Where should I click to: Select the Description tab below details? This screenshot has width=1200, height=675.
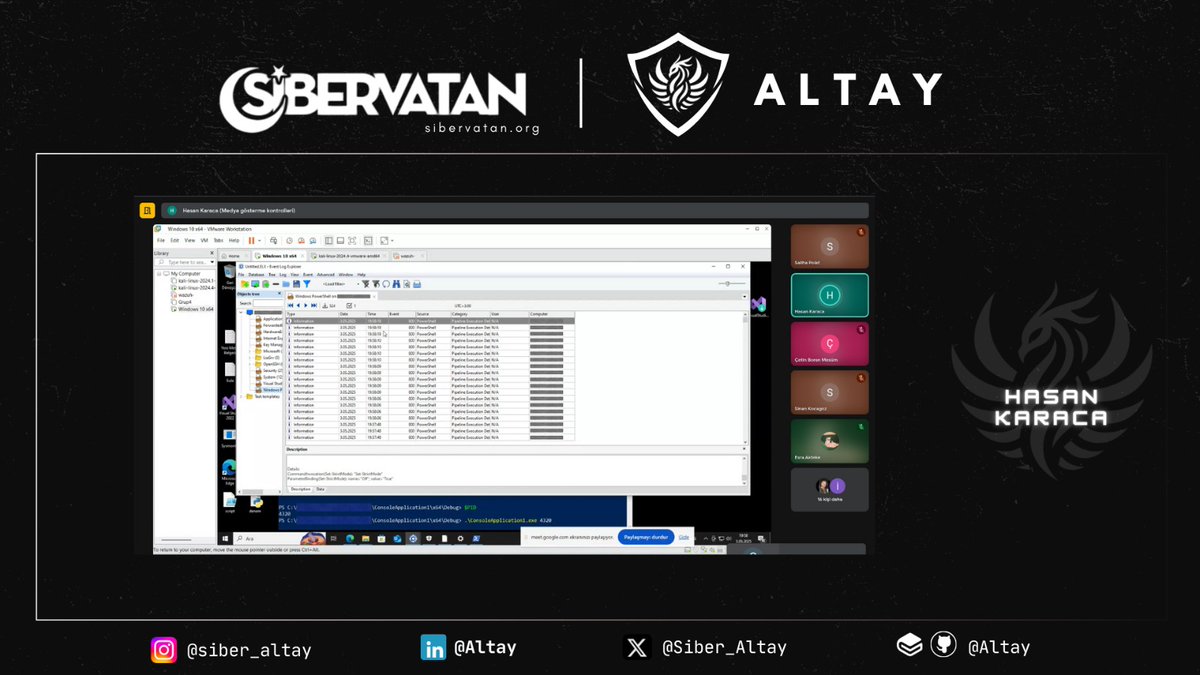pos(301,489)
